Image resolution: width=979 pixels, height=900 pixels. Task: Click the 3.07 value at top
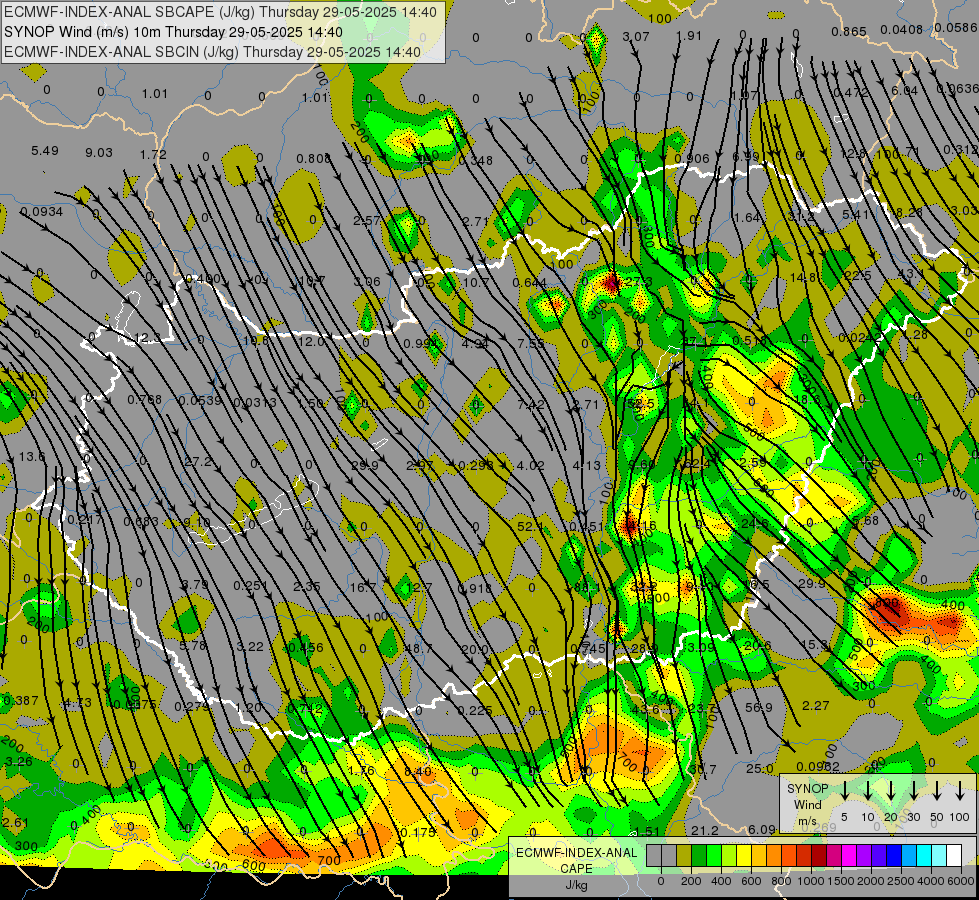pyautogui.click(x=636, y=37)
